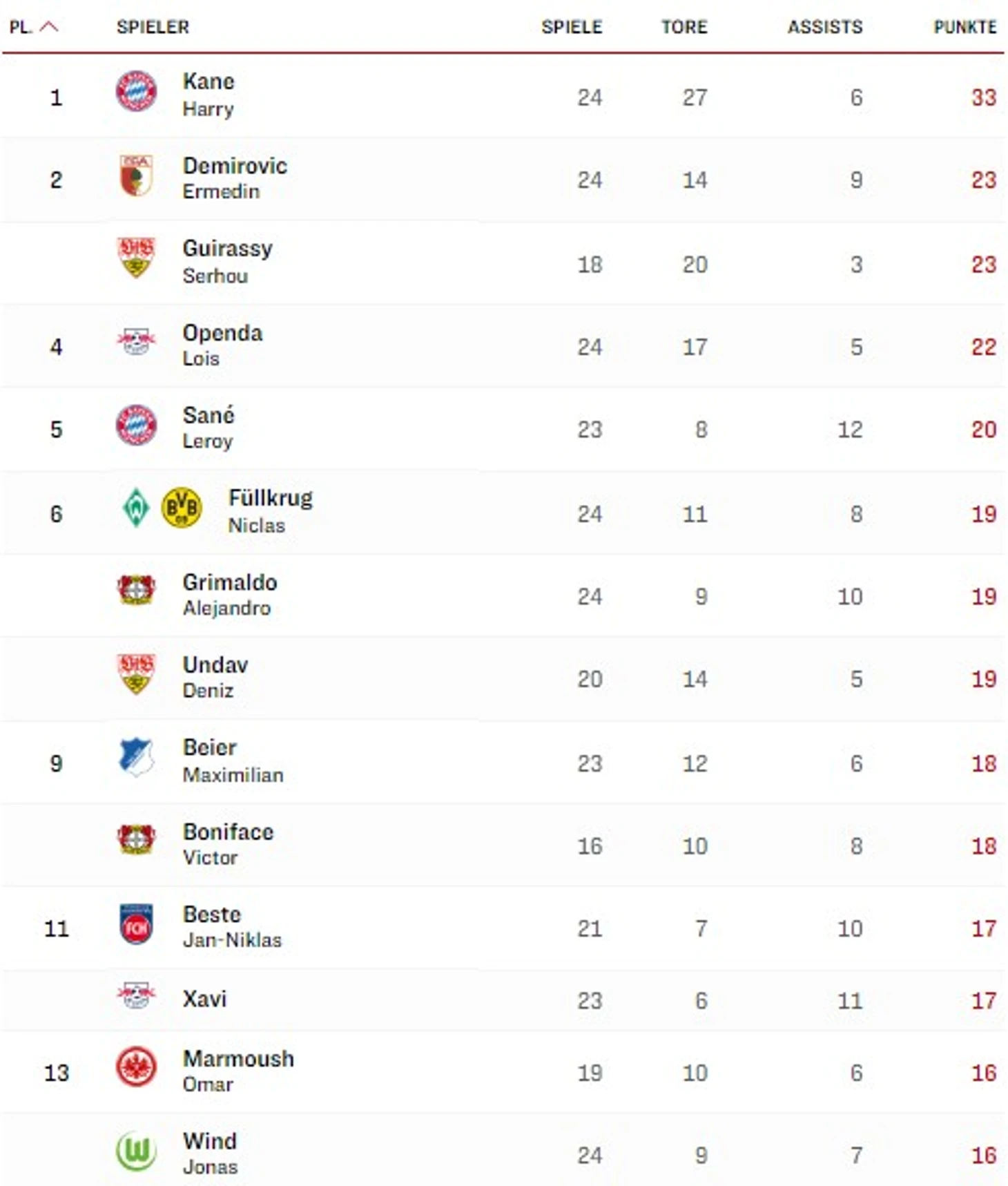Click the FC Augsburg crest beside Demirovic

coord(136,175)
